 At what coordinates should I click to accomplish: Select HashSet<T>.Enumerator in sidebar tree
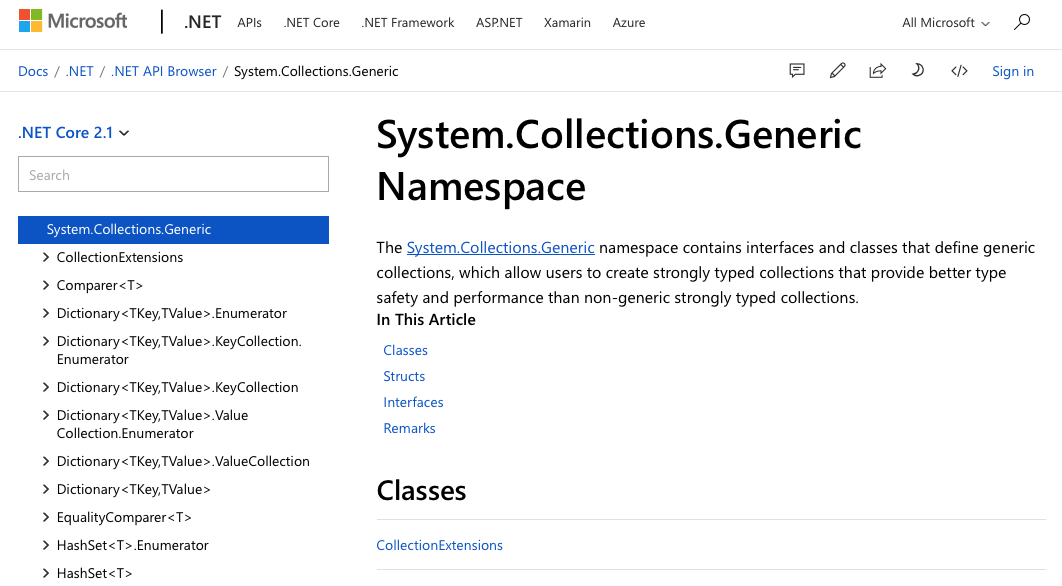133,545
